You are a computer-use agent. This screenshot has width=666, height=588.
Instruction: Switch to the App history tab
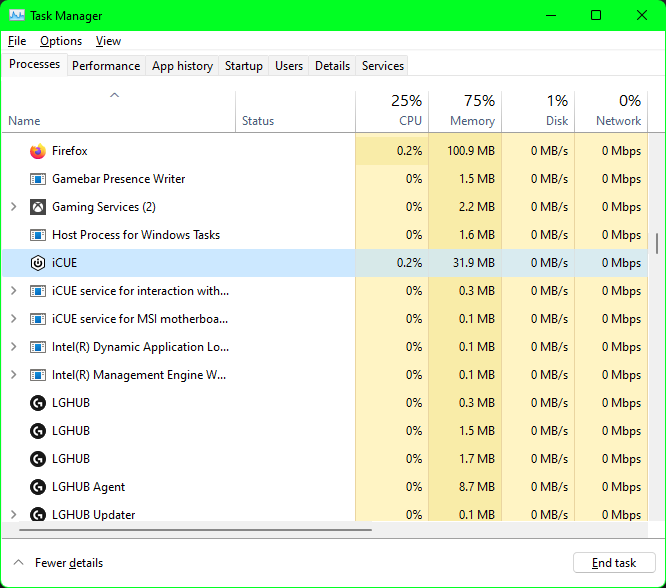(x=182, y=66)
